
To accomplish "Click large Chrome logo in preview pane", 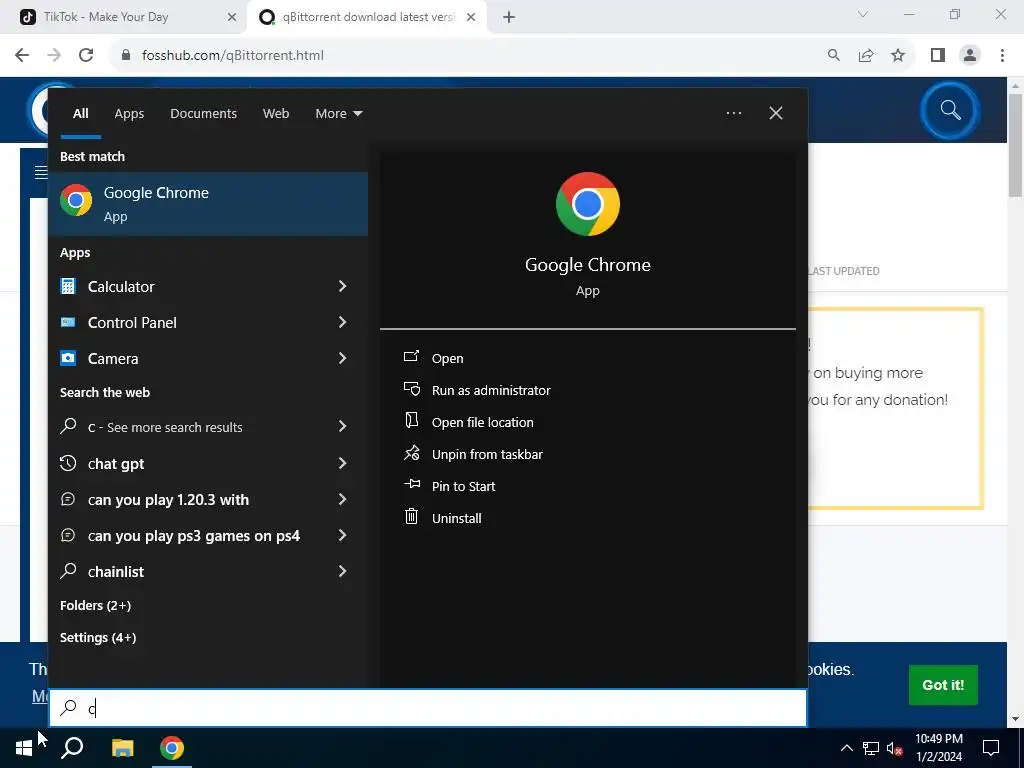I will pos(588,204).
